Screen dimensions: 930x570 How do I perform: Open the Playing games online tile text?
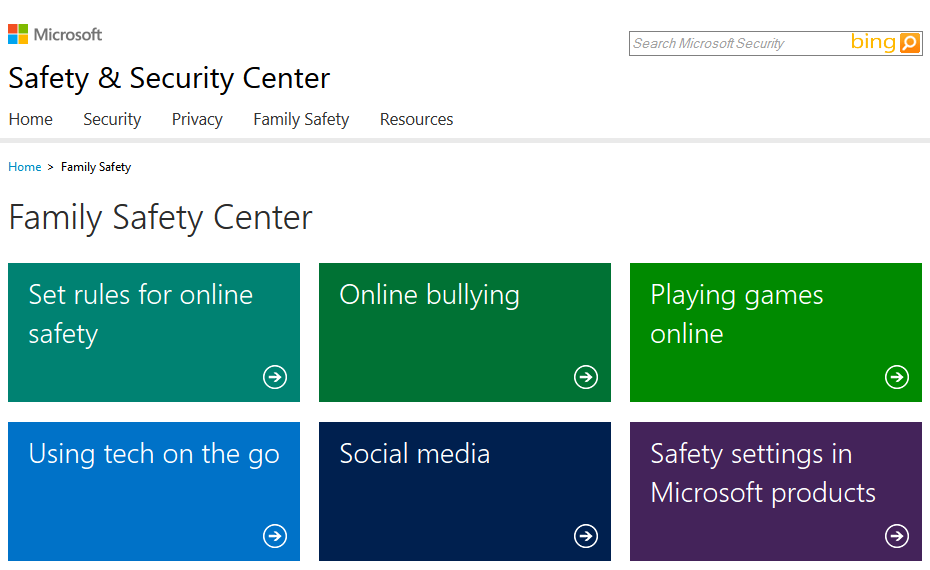737,314
